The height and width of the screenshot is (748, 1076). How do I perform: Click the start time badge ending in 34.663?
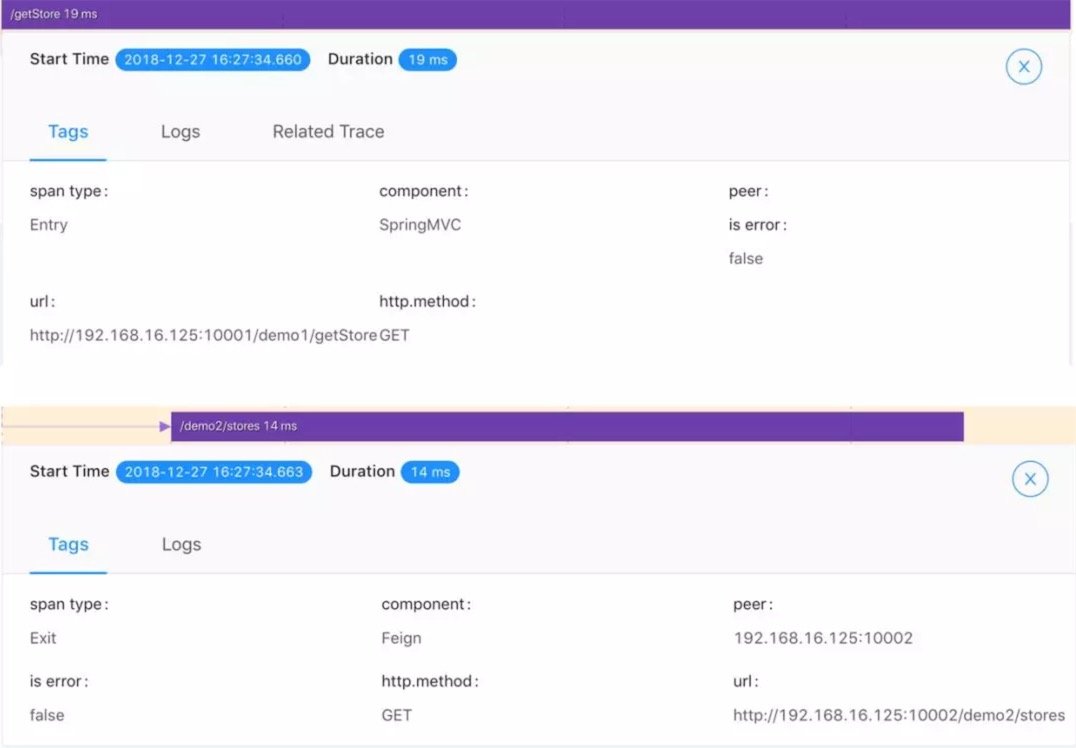213,472
